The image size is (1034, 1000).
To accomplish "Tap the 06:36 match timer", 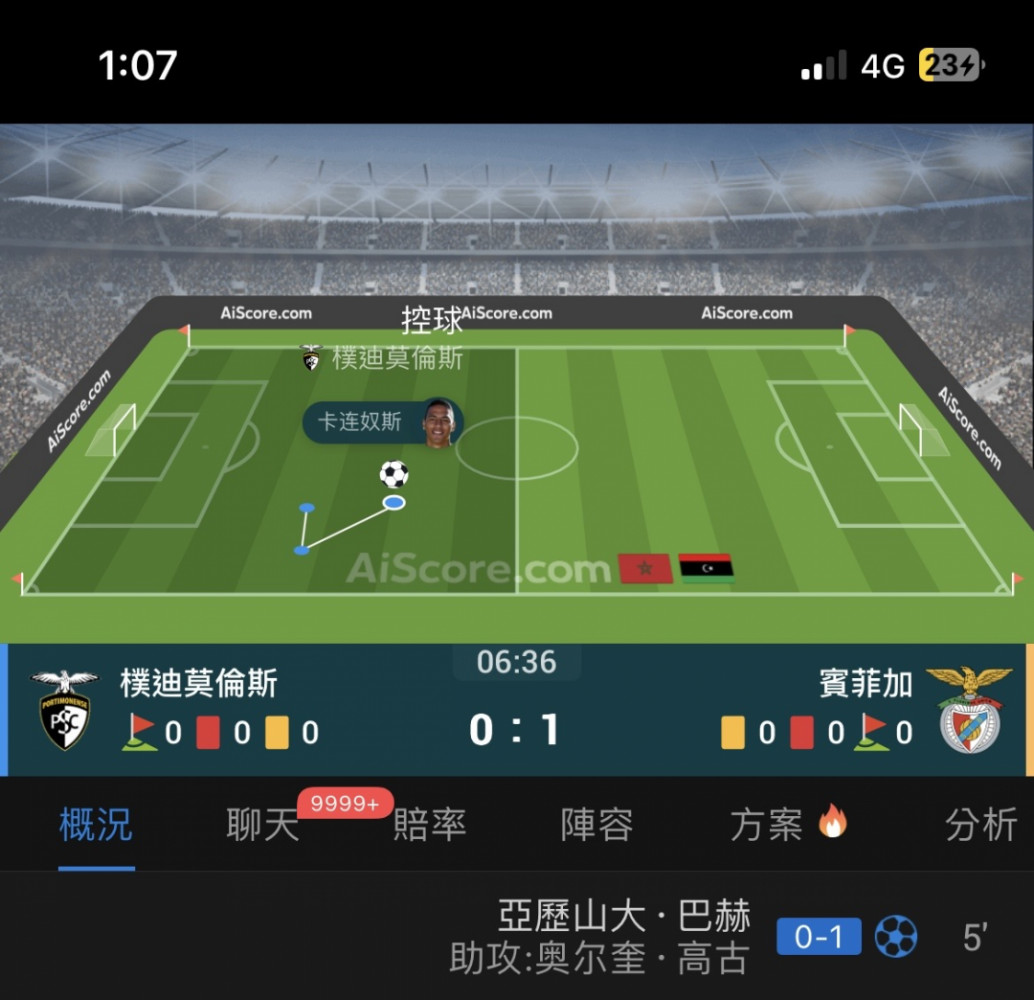I will coord(516,662).
